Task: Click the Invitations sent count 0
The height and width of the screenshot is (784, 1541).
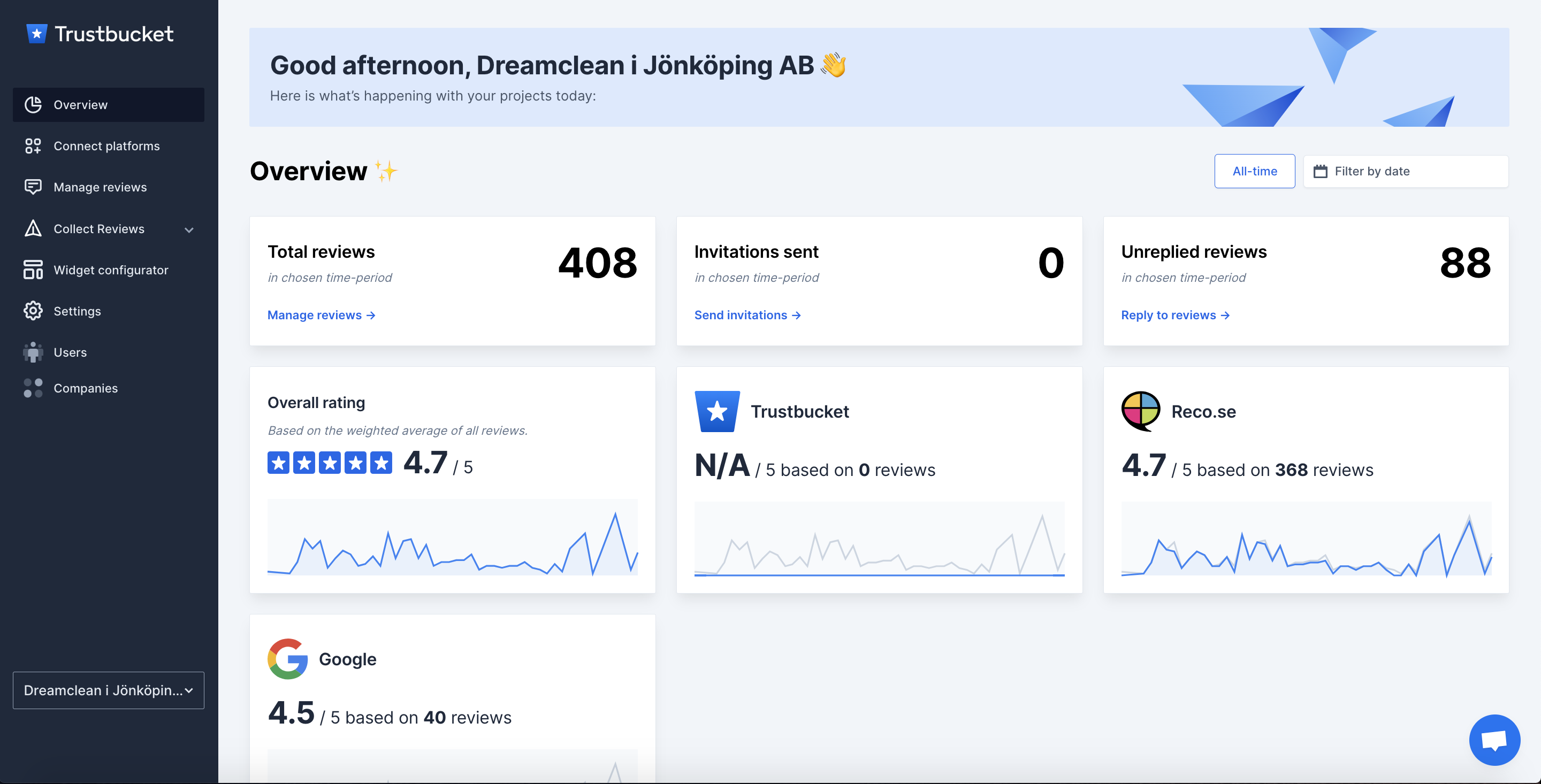Action: [x=1050, y=263]
